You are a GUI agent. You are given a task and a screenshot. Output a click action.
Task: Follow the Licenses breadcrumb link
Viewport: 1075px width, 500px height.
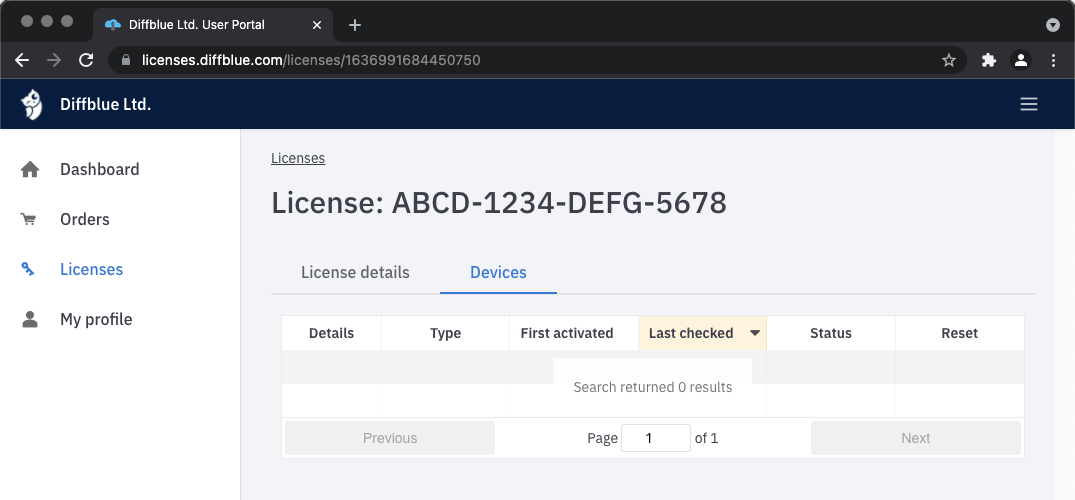tap(298, 158)
